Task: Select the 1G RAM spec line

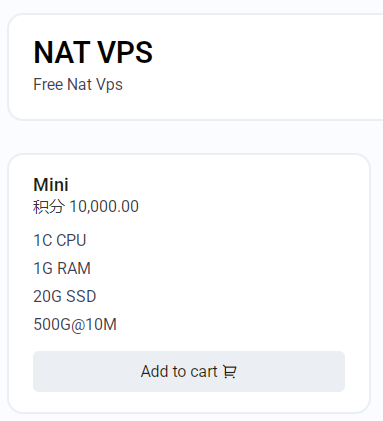Action: [62, 268]
